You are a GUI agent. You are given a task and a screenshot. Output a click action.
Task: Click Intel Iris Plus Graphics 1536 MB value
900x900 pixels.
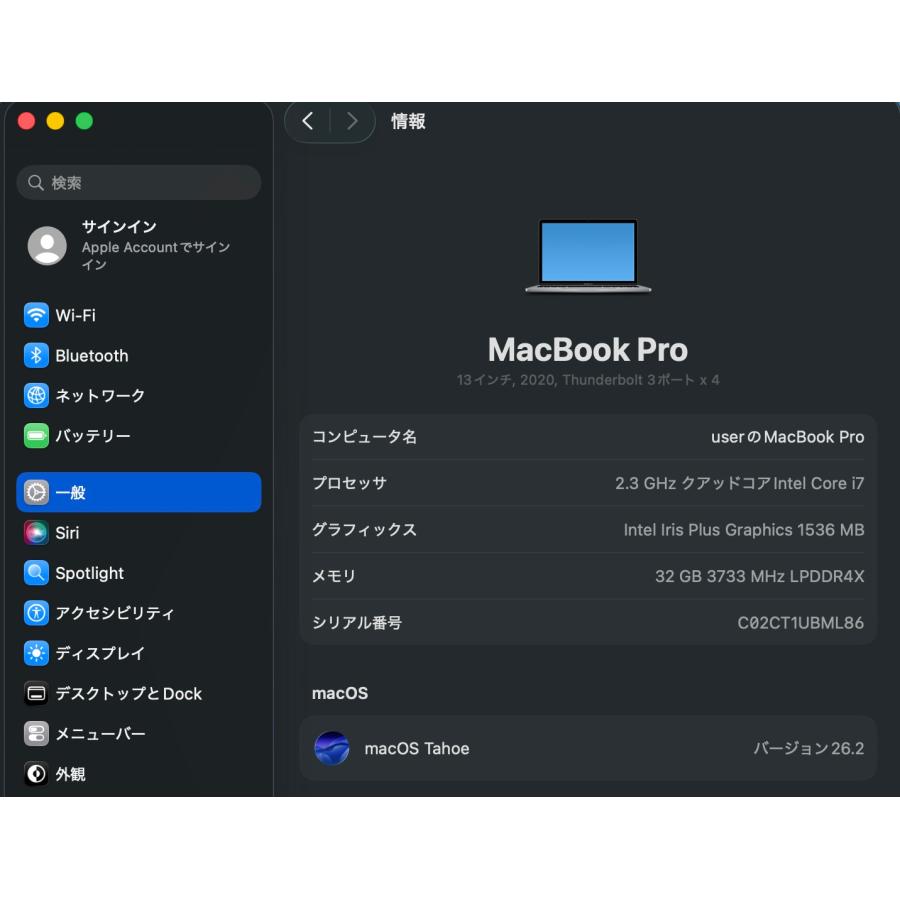[x=744, y=530]
